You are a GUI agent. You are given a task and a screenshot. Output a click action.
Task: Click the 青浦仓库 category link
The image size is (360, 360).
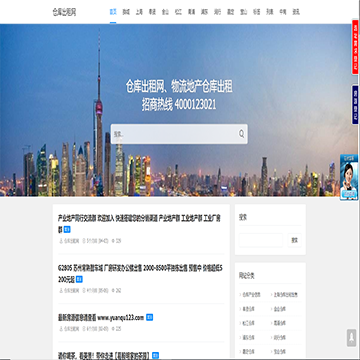click(280, 323)
